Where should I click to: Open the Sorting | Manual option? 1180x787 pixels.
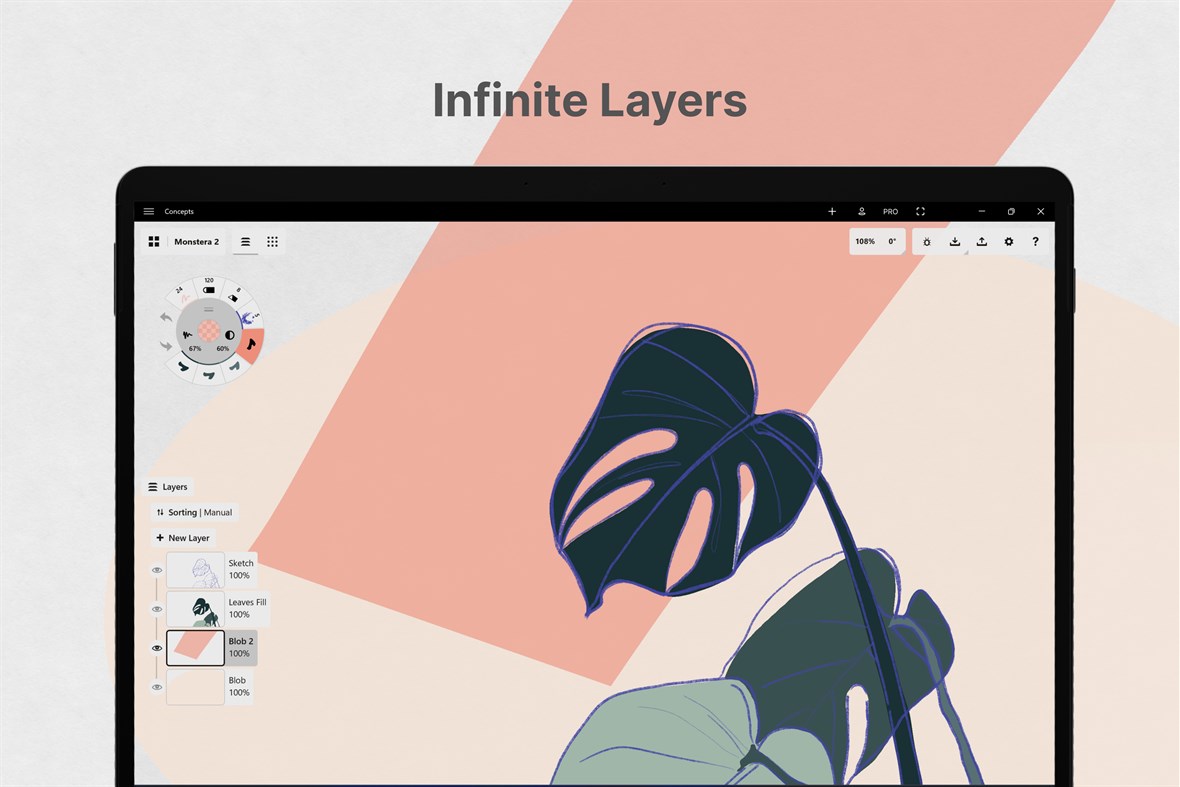(x=194, y=512)
